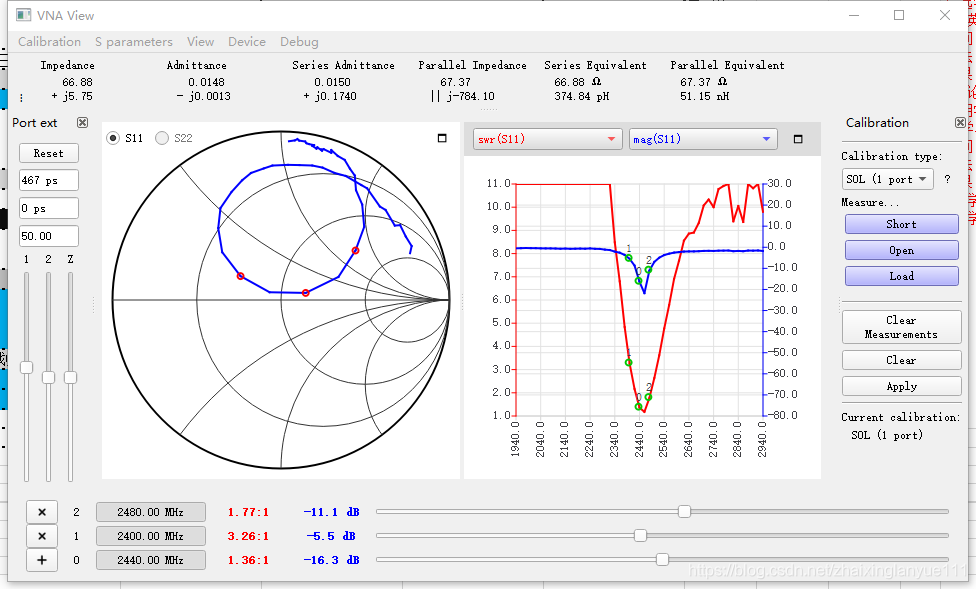Click the marker 2 frequency slider handle
The image size is (976, 589).
(x=684, y=512)
